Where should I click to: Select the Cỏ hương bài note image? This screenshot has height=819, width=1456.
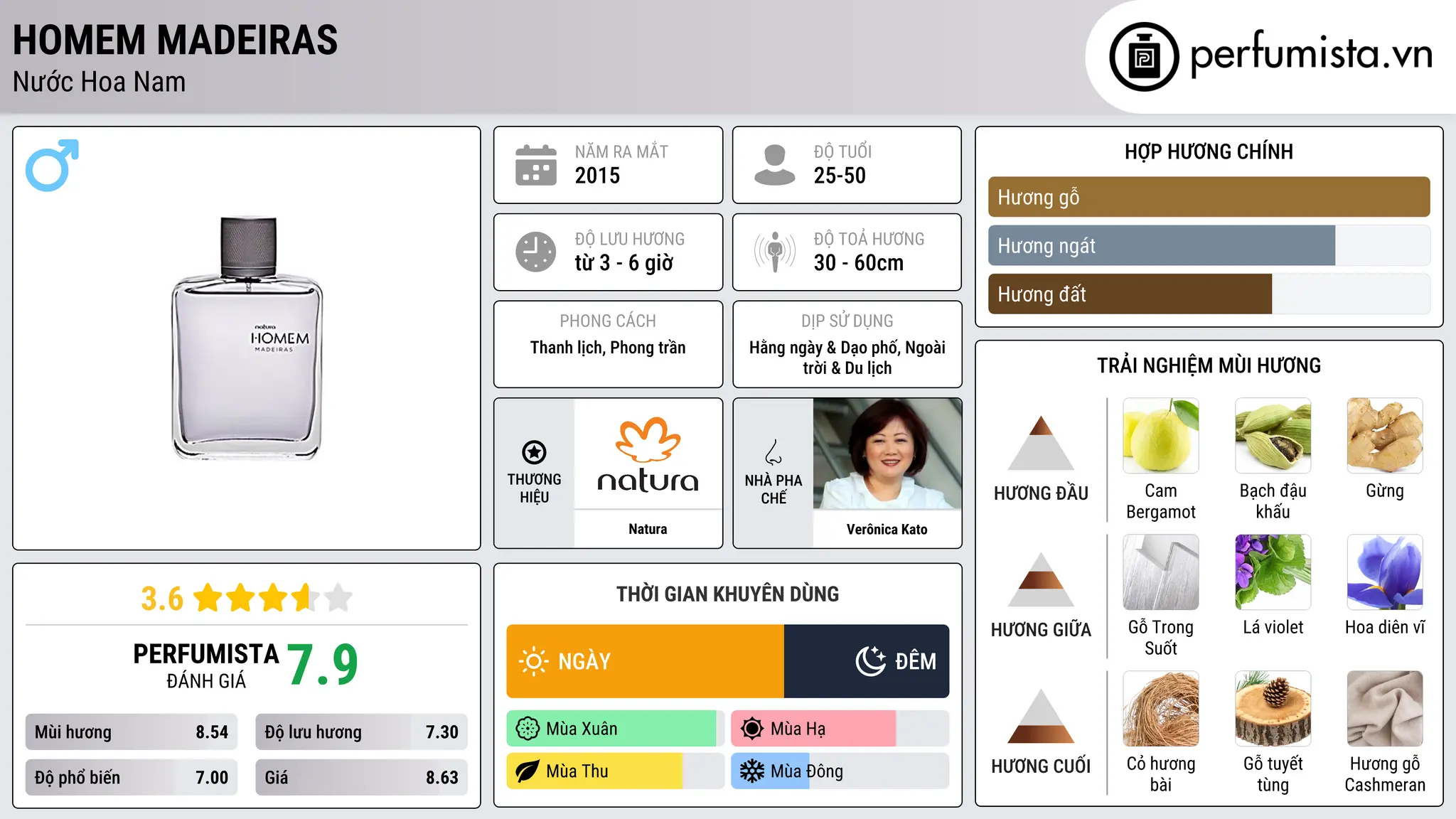1161,709
